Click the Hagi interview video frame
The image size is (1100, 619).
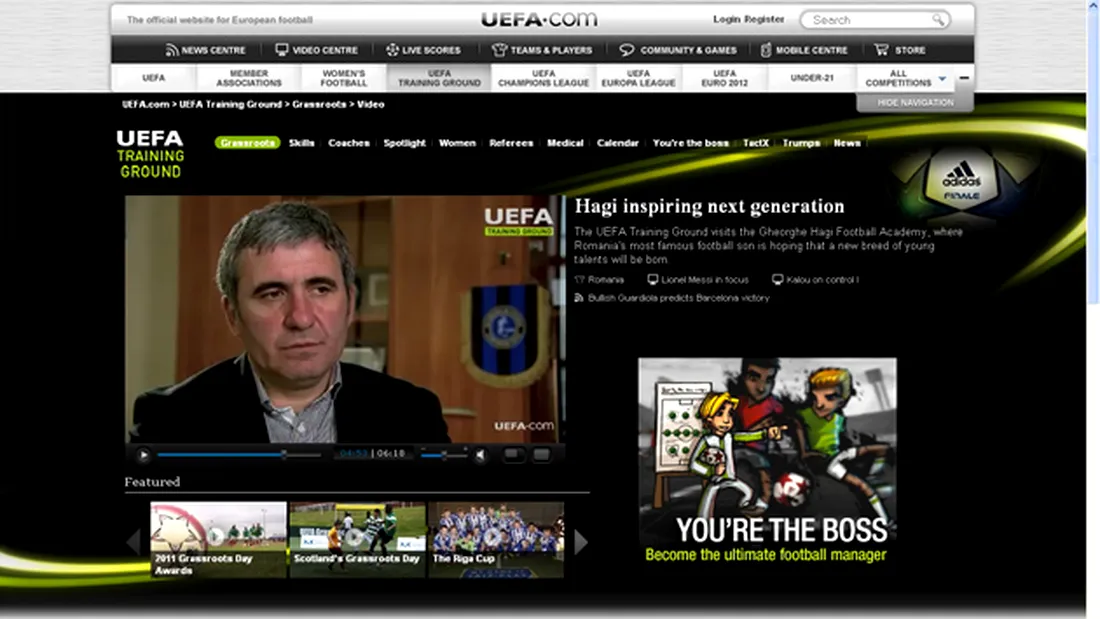[344, 319]
